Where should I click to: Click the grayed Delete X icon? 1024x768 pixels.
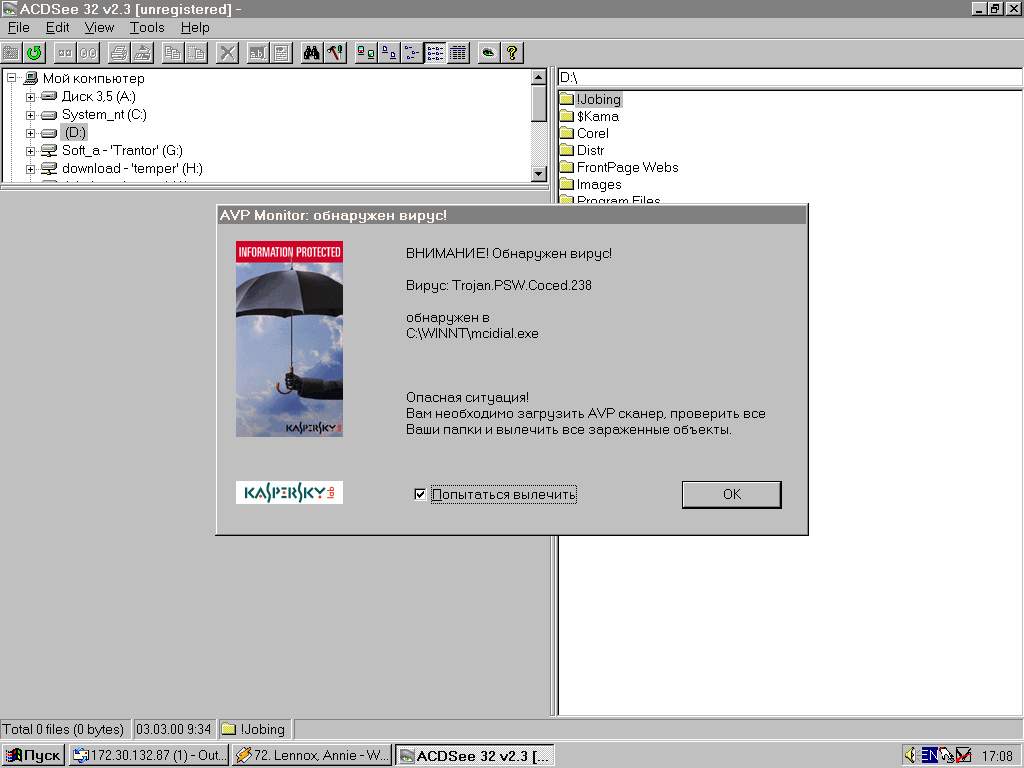click(227, 53)
